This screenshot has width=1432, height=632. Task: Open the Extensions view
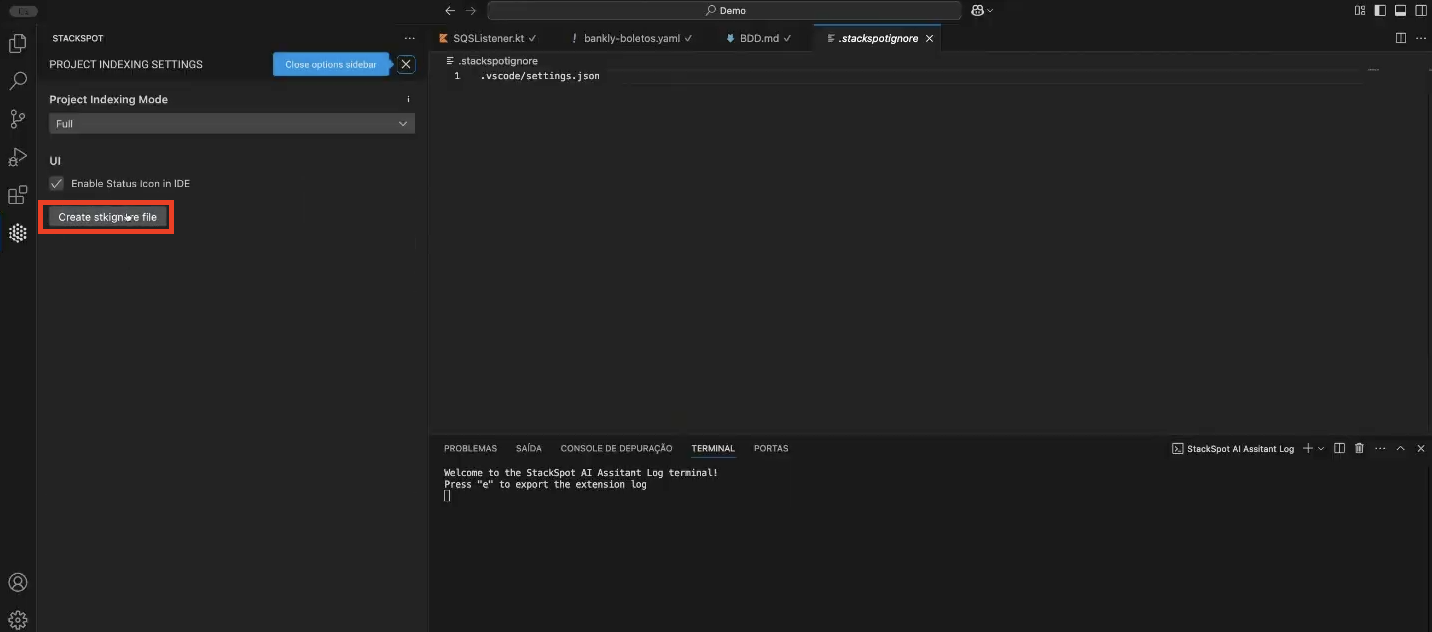click(17, 195)
